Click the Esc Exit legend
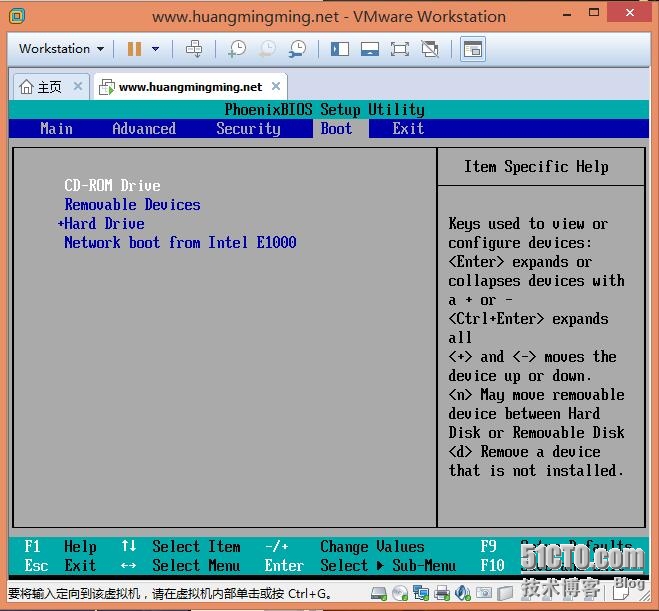659x611 pixels. point(60,565)
